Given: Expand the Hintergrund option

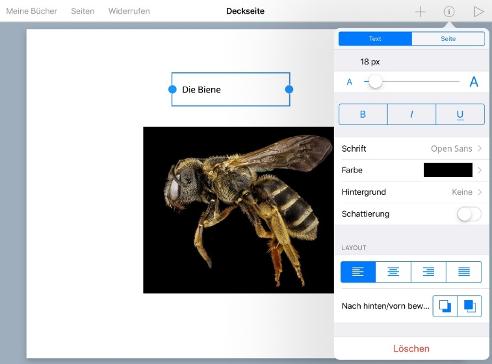Looking at the screenshot, I should click(411, 192).
